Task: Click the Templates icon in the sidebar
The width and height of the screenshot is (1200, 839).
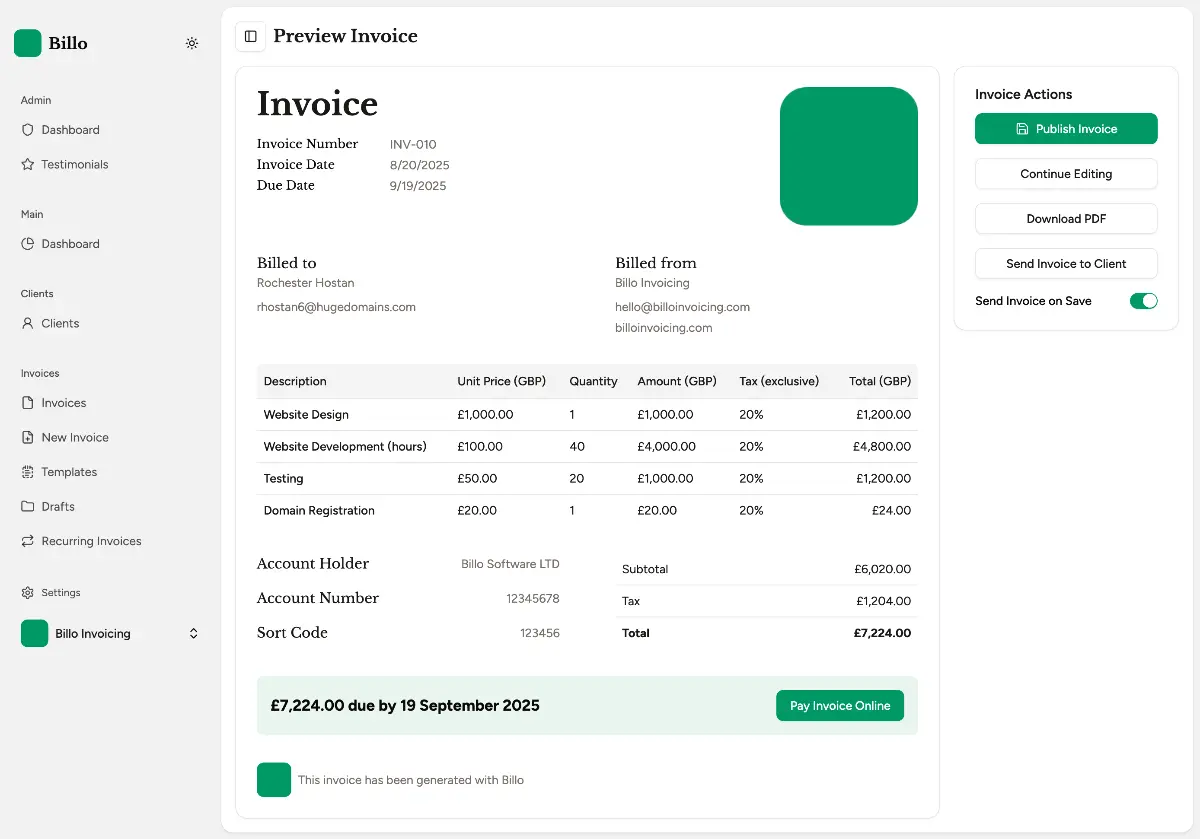Action: (28, 472)
